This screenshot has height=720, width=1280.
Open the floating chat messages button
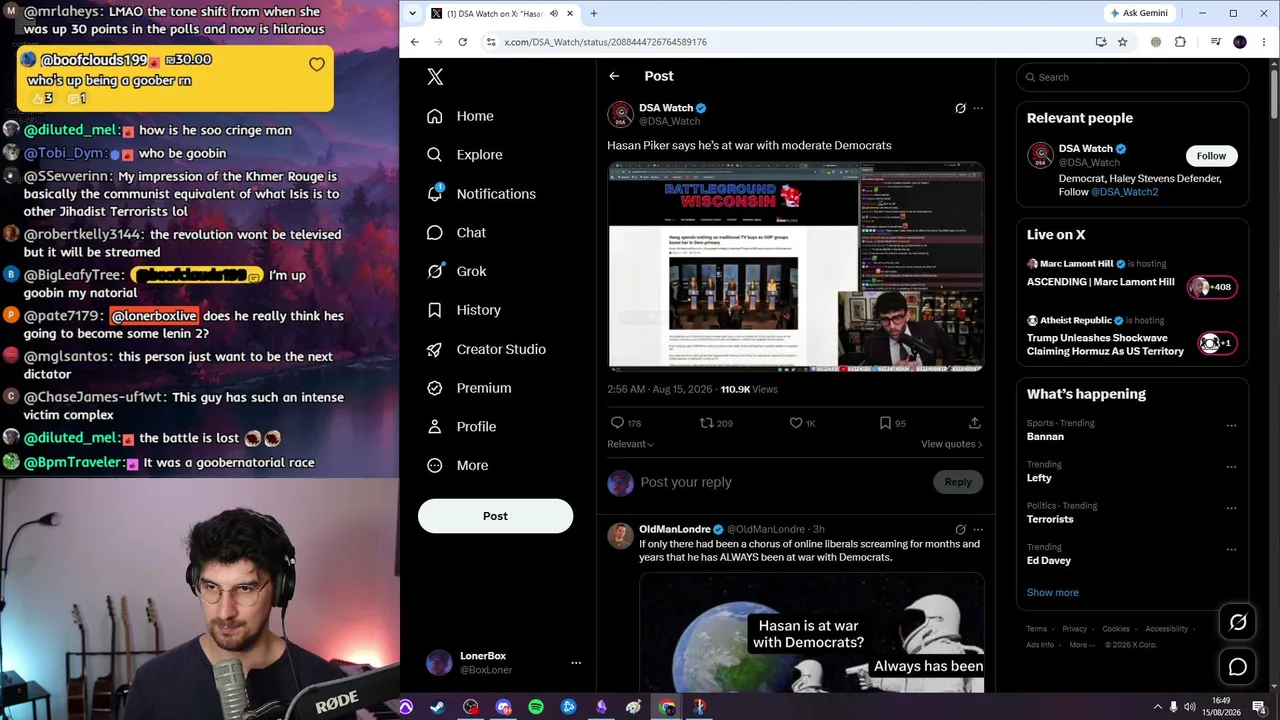point(1238,667)
